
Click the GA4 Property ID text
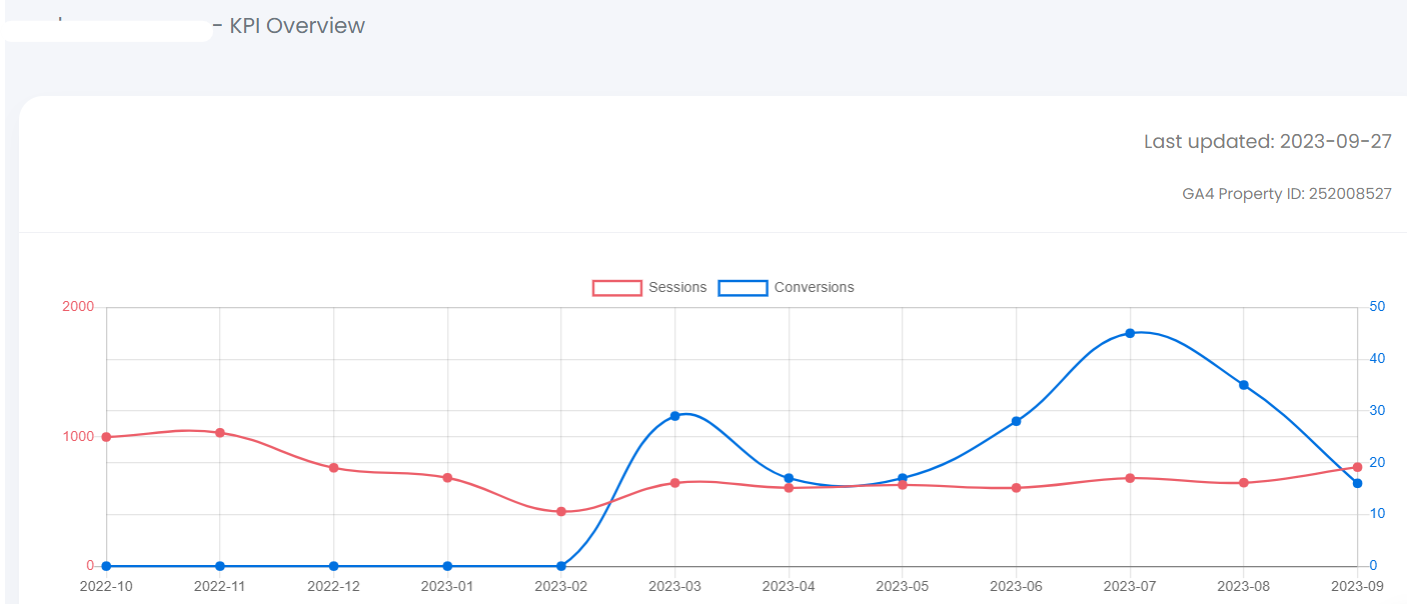[1286, 194]
